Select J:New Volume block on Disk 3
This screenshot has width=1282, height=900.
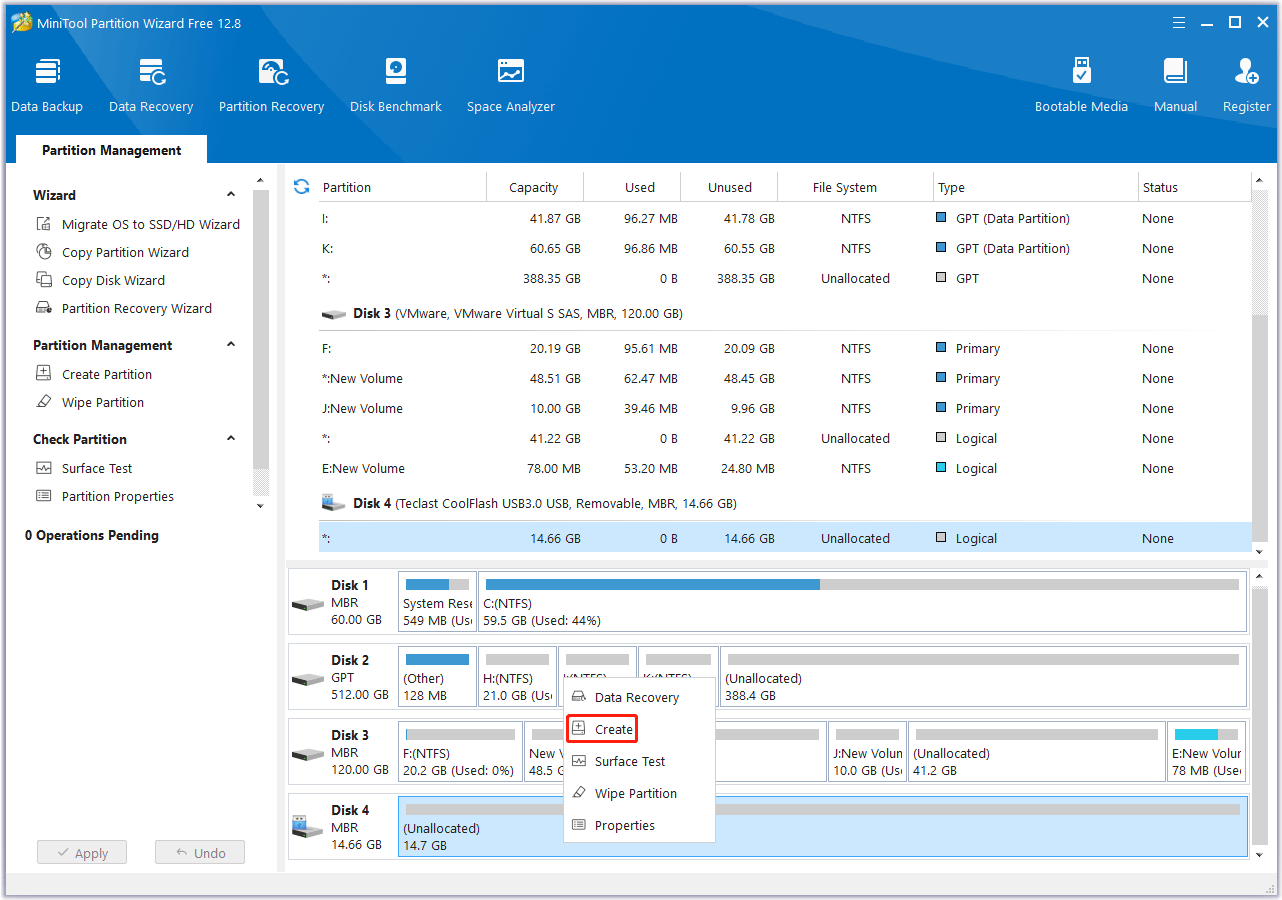tap(867, 751)
